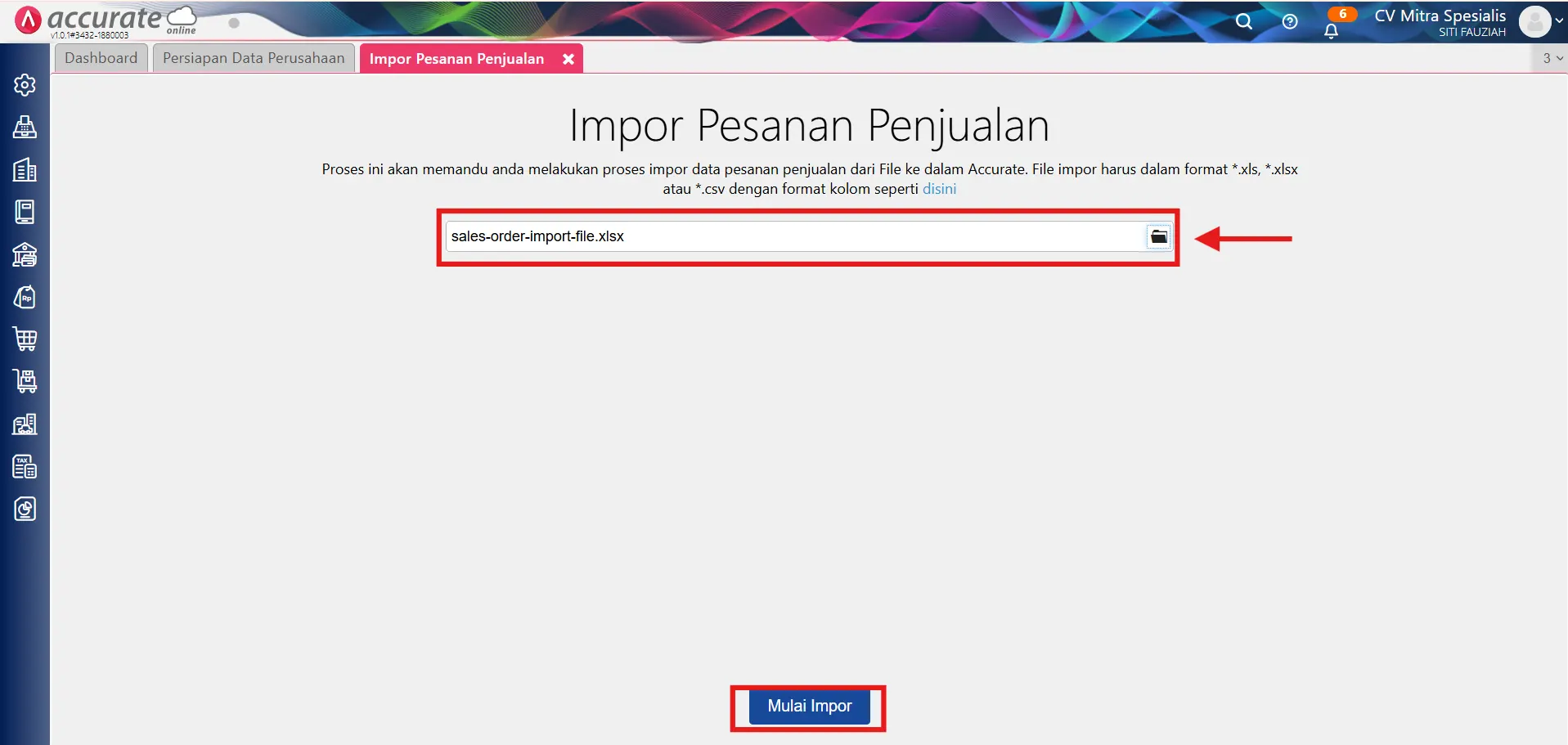Select the cash register icon in sidebar

pos(25,127)
